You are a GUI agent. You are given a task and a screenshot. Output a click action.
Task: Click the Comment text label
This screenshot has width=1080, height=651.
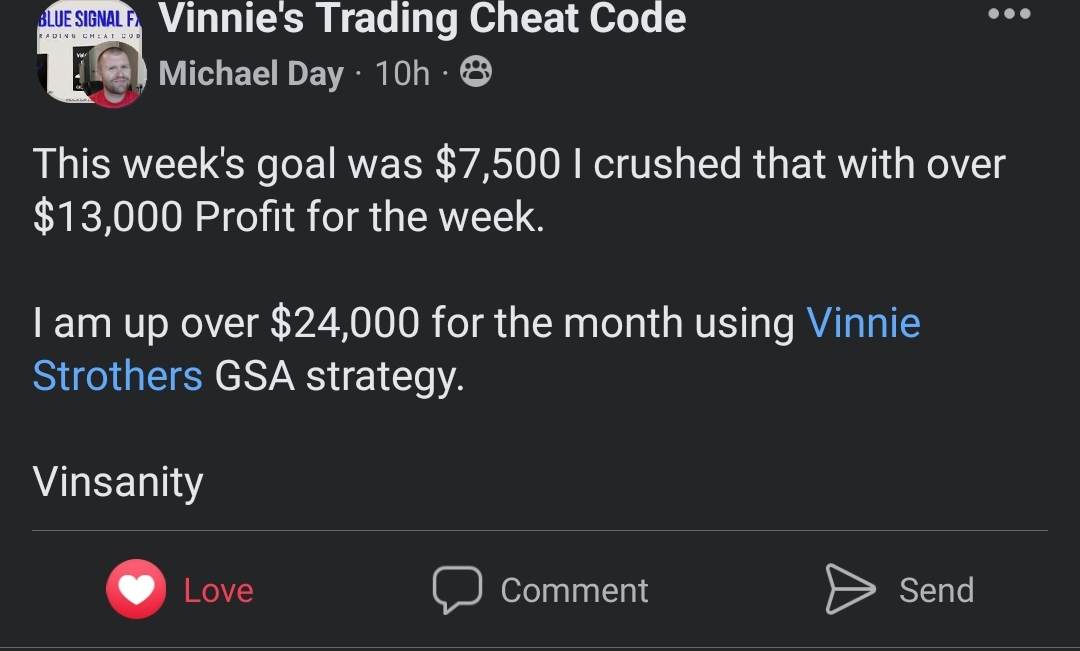pos(574,590)
